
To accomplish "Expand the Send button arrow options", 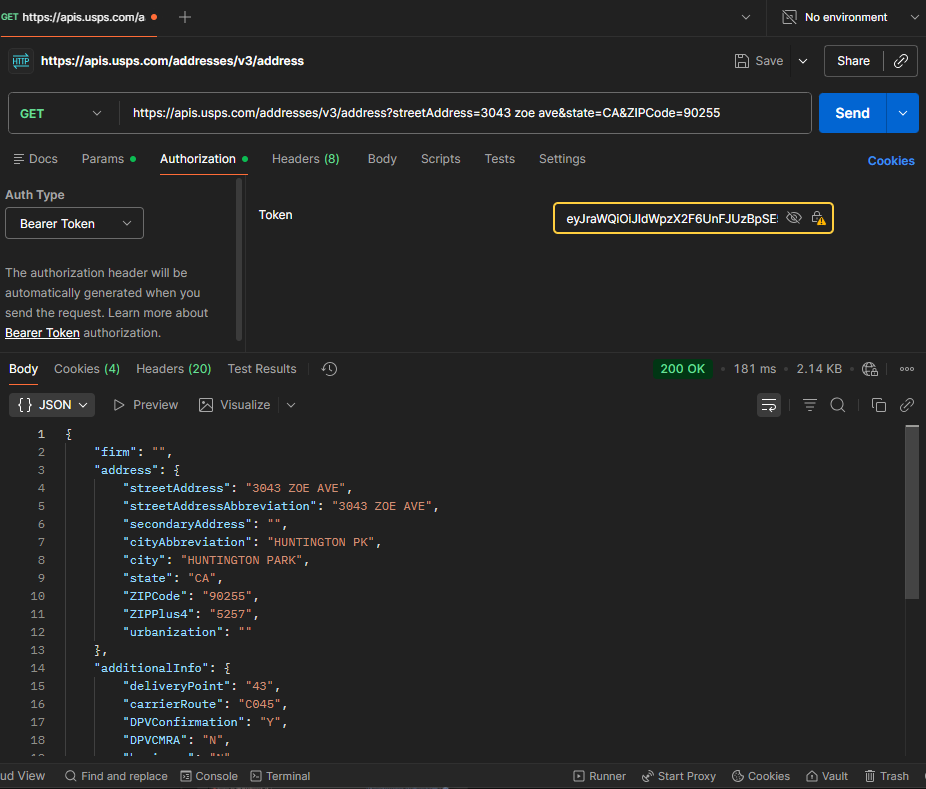I will (x=903, y=113).
